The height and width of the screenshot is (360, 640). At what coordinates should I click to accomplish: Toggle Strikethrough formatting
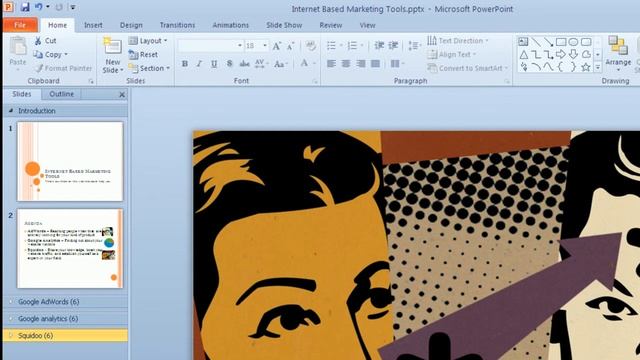244,64
